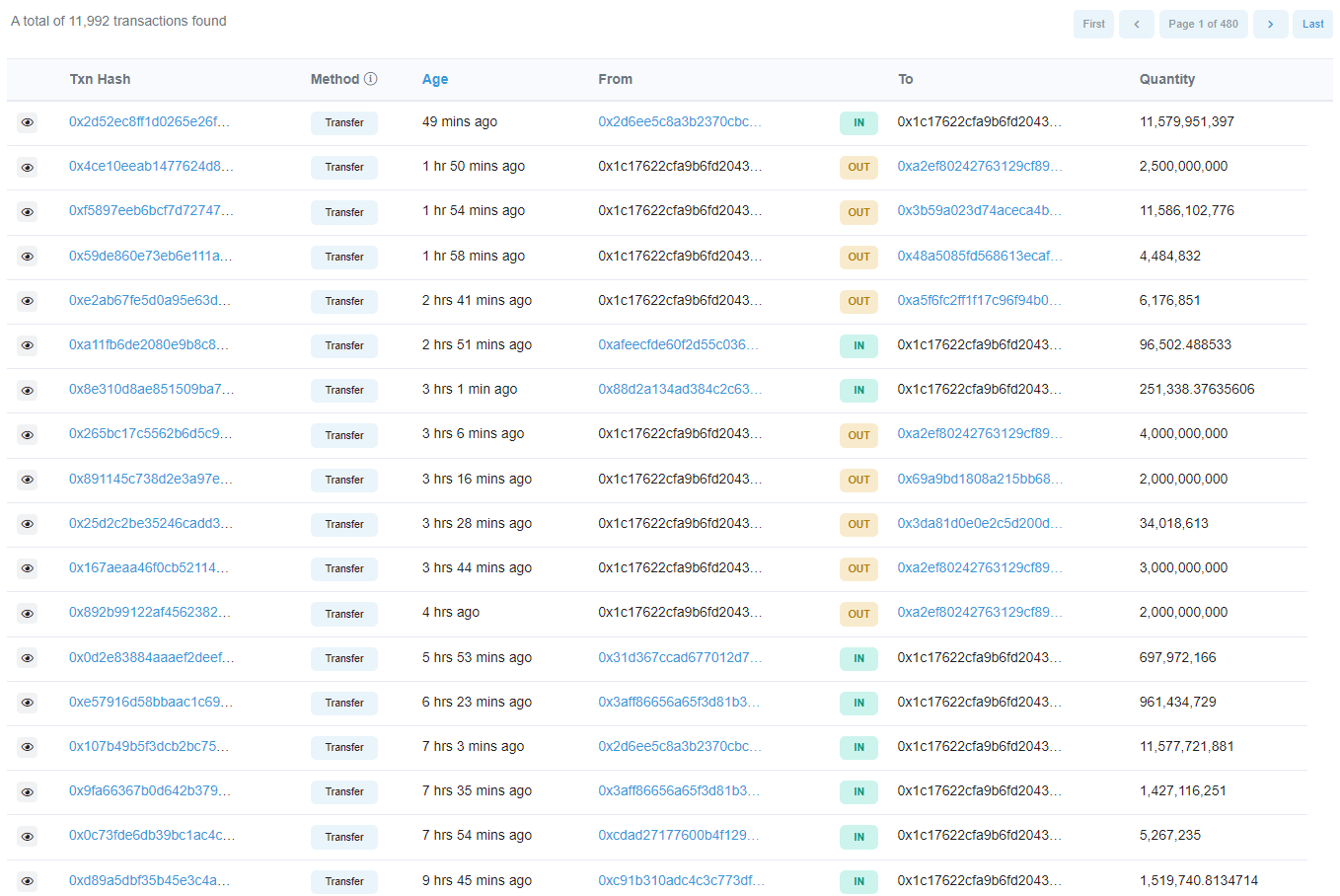View quick details of 0xe57916d58bbaac1c69
Viewport: 1340px width, 896px height.
pos(28,703)
